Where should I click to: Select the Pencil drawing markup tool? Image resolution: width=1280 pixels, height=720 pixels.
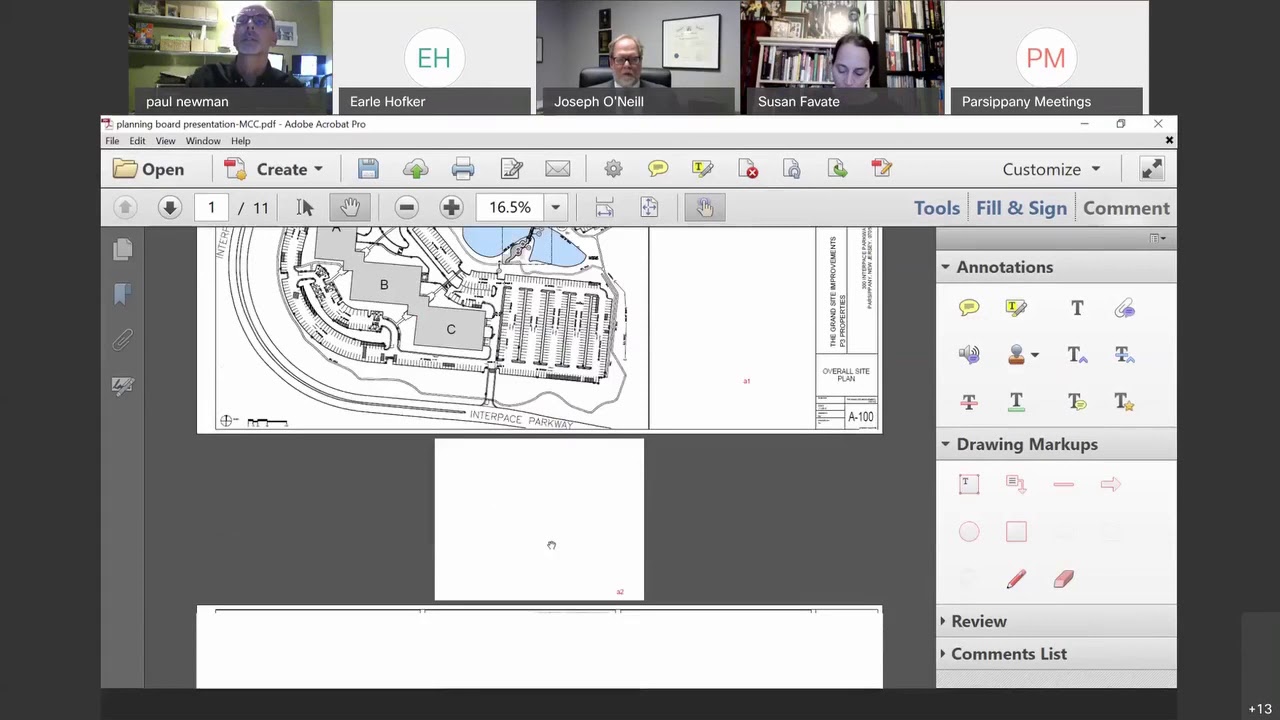1016,579
